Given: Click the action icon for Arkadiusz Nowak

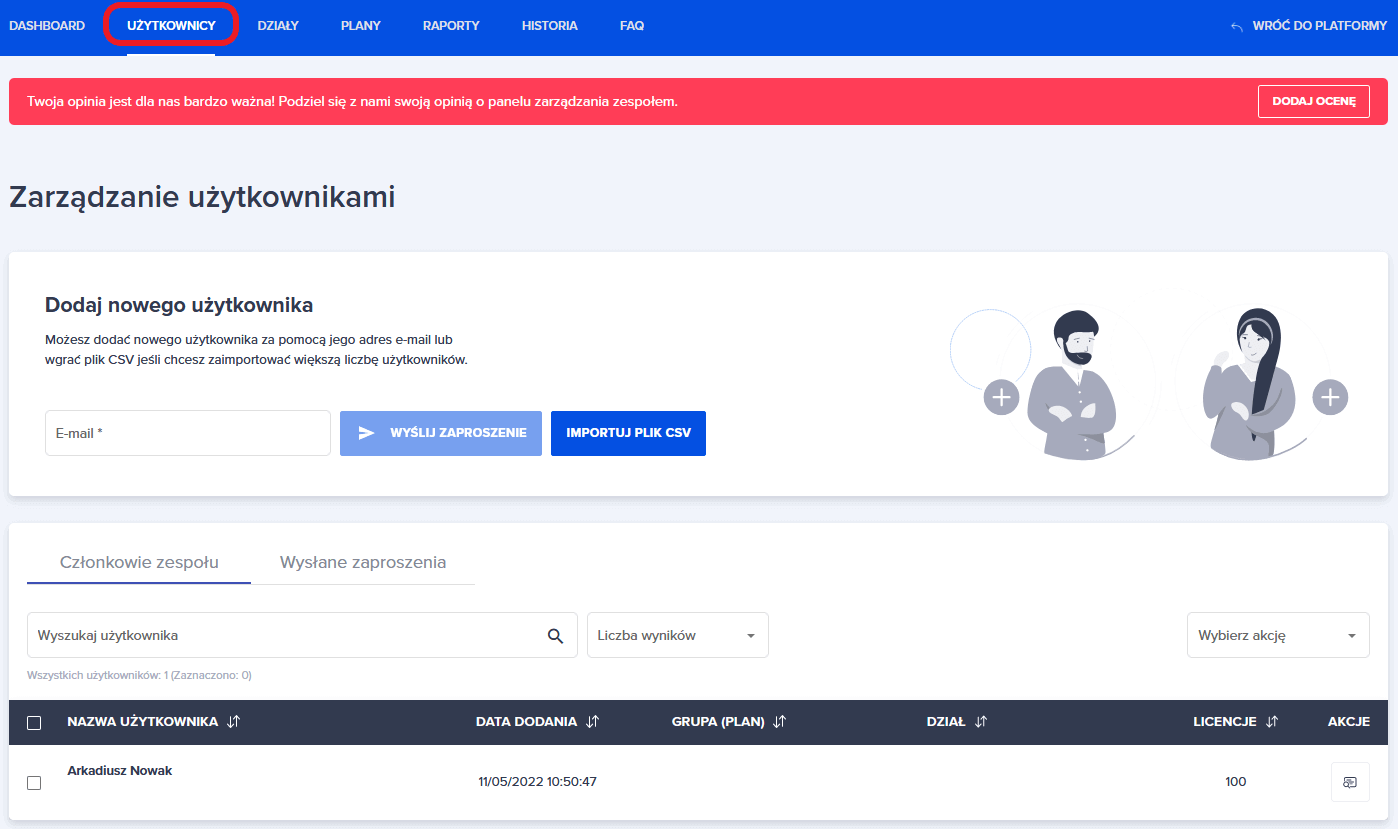Looking at the screenshot, I should pos(1349,782).
